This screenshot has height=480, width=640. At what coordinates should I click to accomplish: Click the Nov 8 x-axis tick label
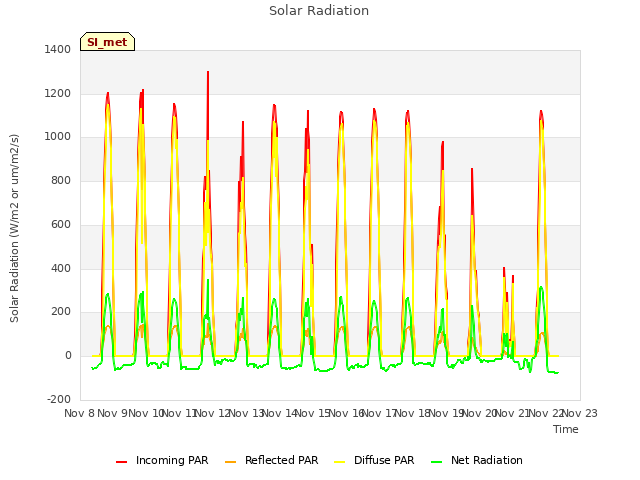tap(79, 413)
